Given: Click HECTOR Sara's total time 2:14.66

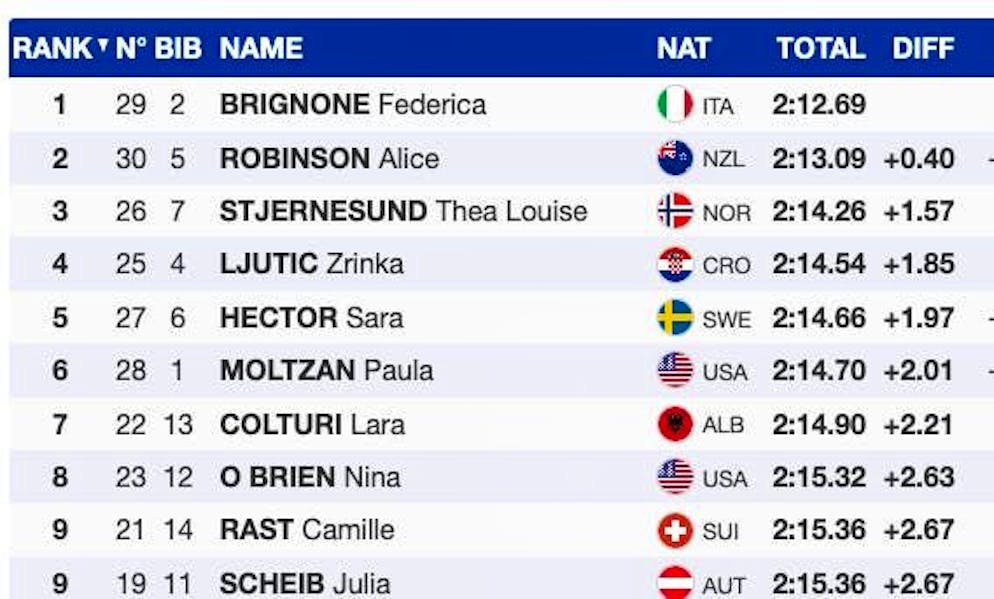Looking at the screenshot, I should (819, 318).
